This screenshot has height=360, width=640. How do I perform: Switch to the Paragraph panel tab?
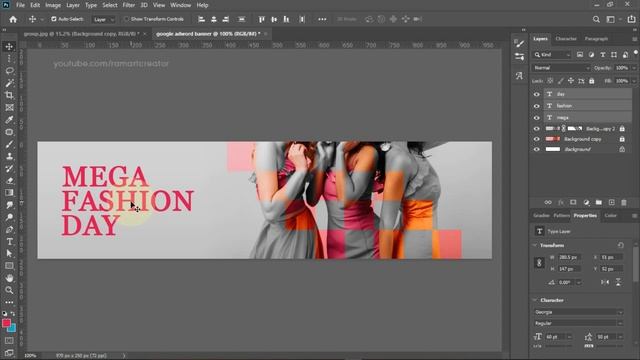coord(596,39)
